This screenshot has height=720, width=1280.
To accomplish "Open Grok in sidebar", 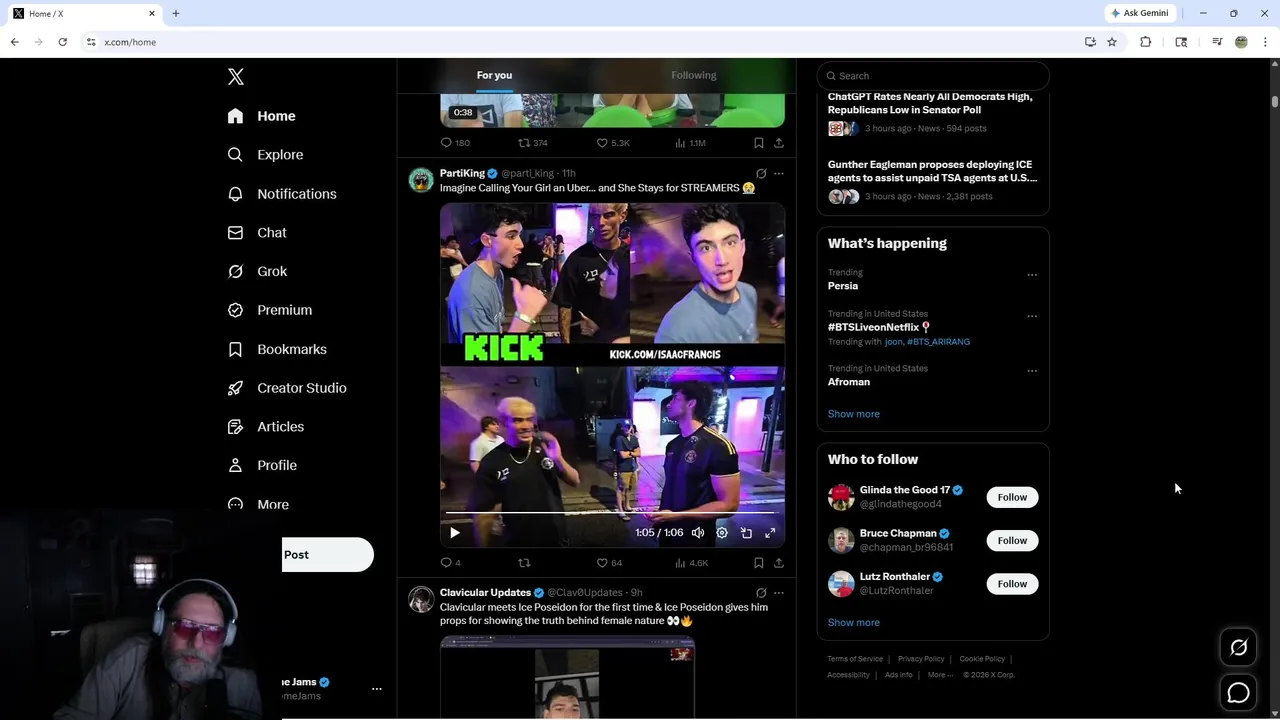I will click(x=258, y=272).
